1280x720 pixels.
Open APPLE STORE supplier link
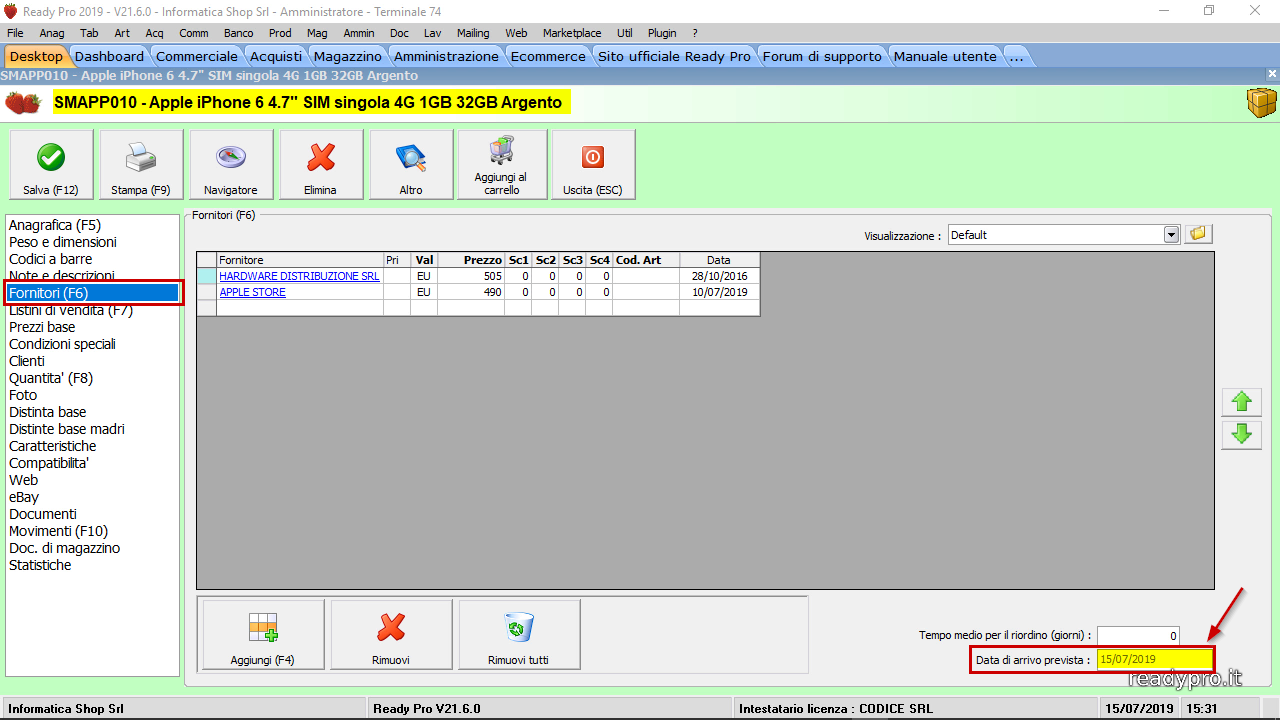click(253, 292)
